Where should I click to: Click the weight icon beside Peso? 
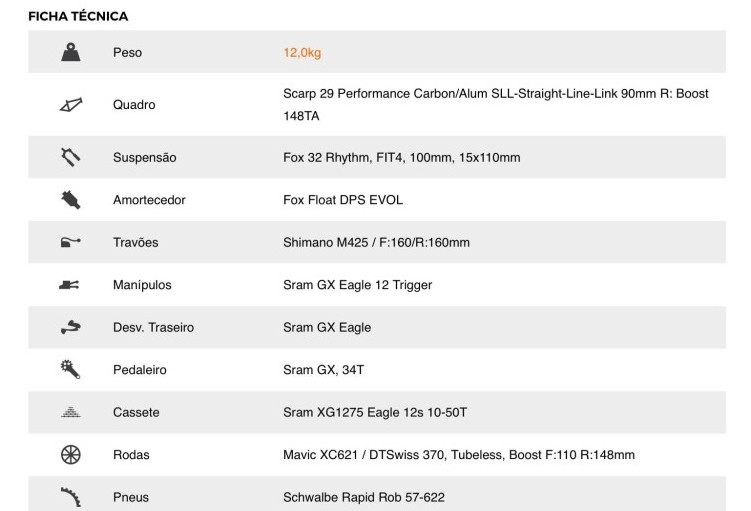tap(70, 52)
